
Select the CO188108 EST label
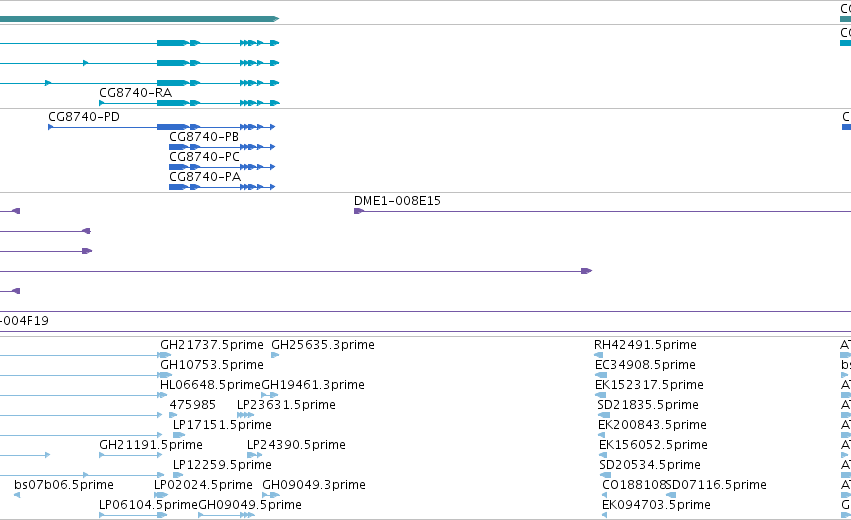tap(634, 485)
